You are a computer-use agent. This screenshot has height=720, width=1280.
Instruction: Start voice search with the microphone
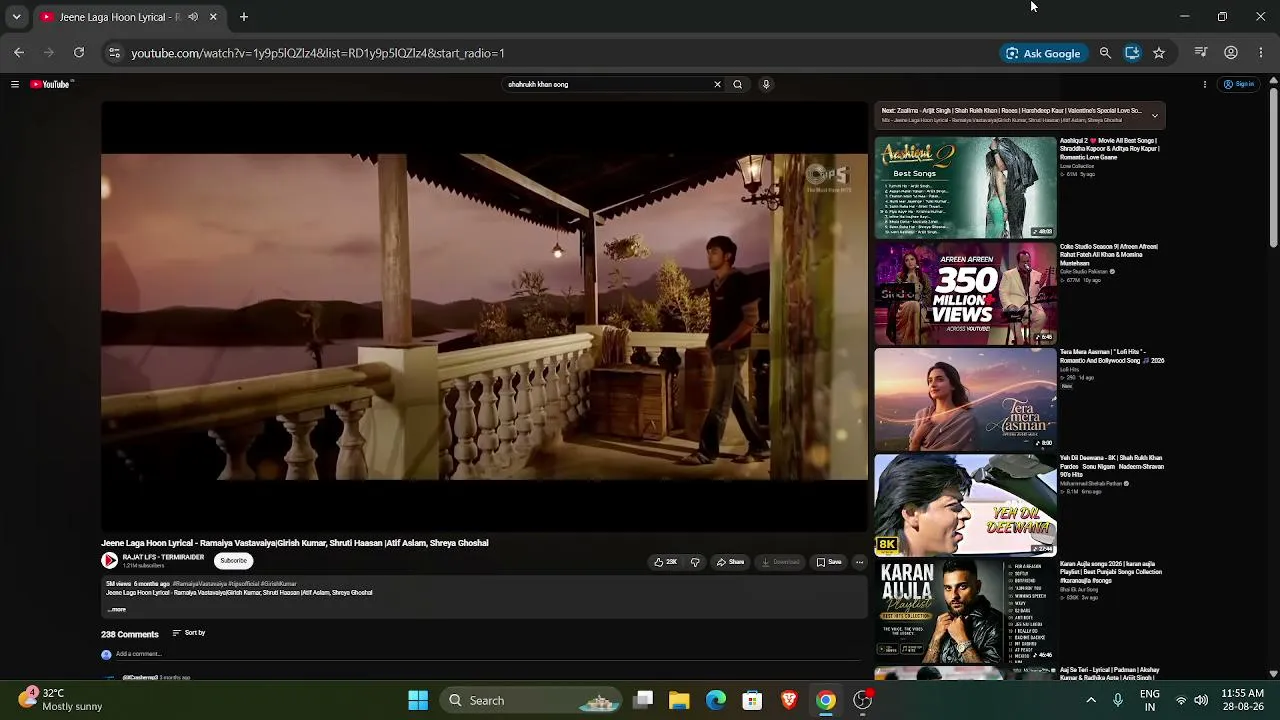click(x=766, y=85)
